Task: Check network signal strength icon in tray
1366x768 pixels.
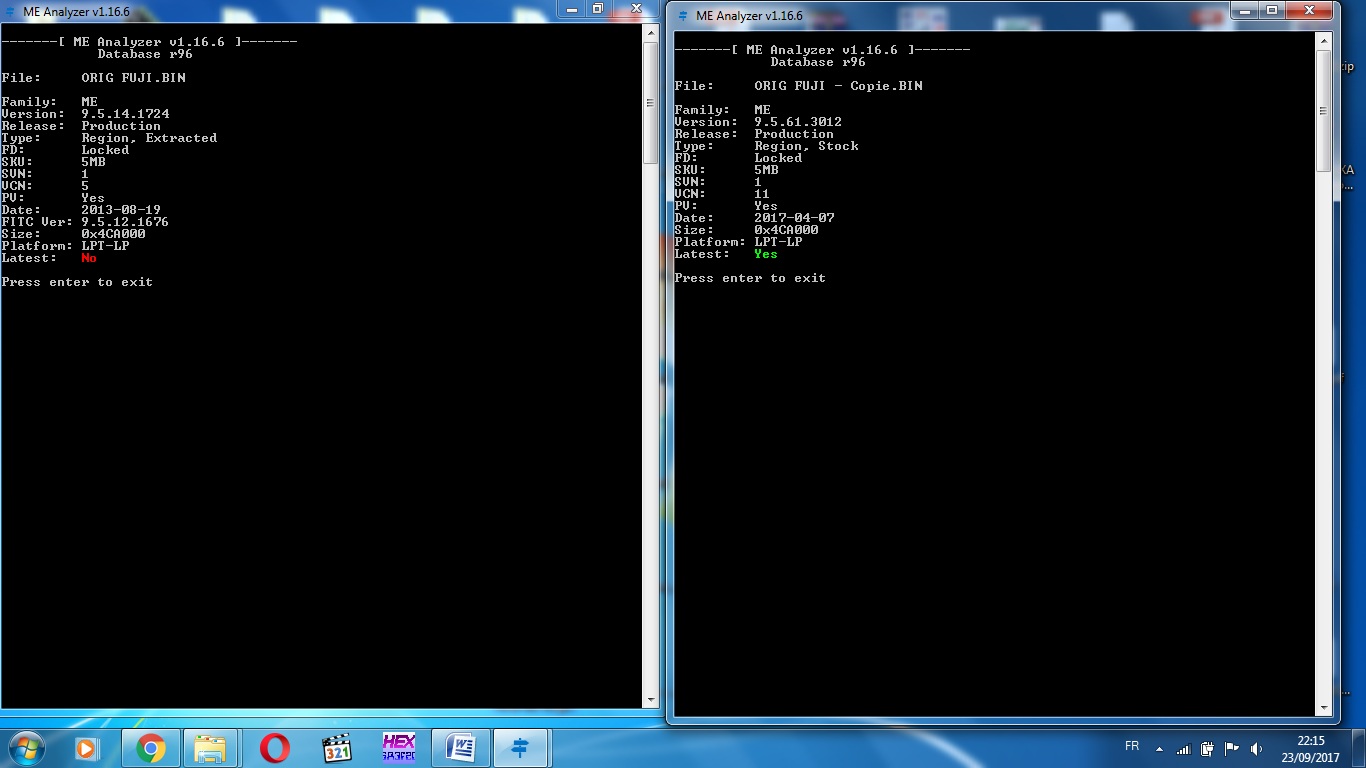Action: pos(1183,747)
